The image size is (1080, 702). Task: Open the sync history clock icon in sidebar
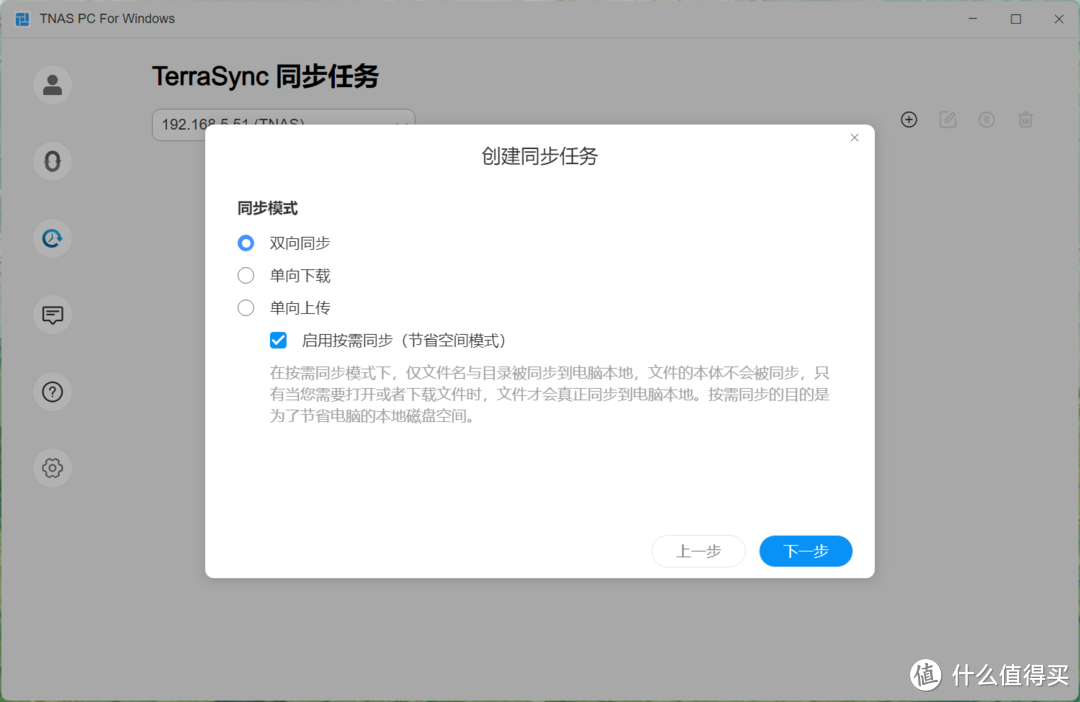click(52, 238)
